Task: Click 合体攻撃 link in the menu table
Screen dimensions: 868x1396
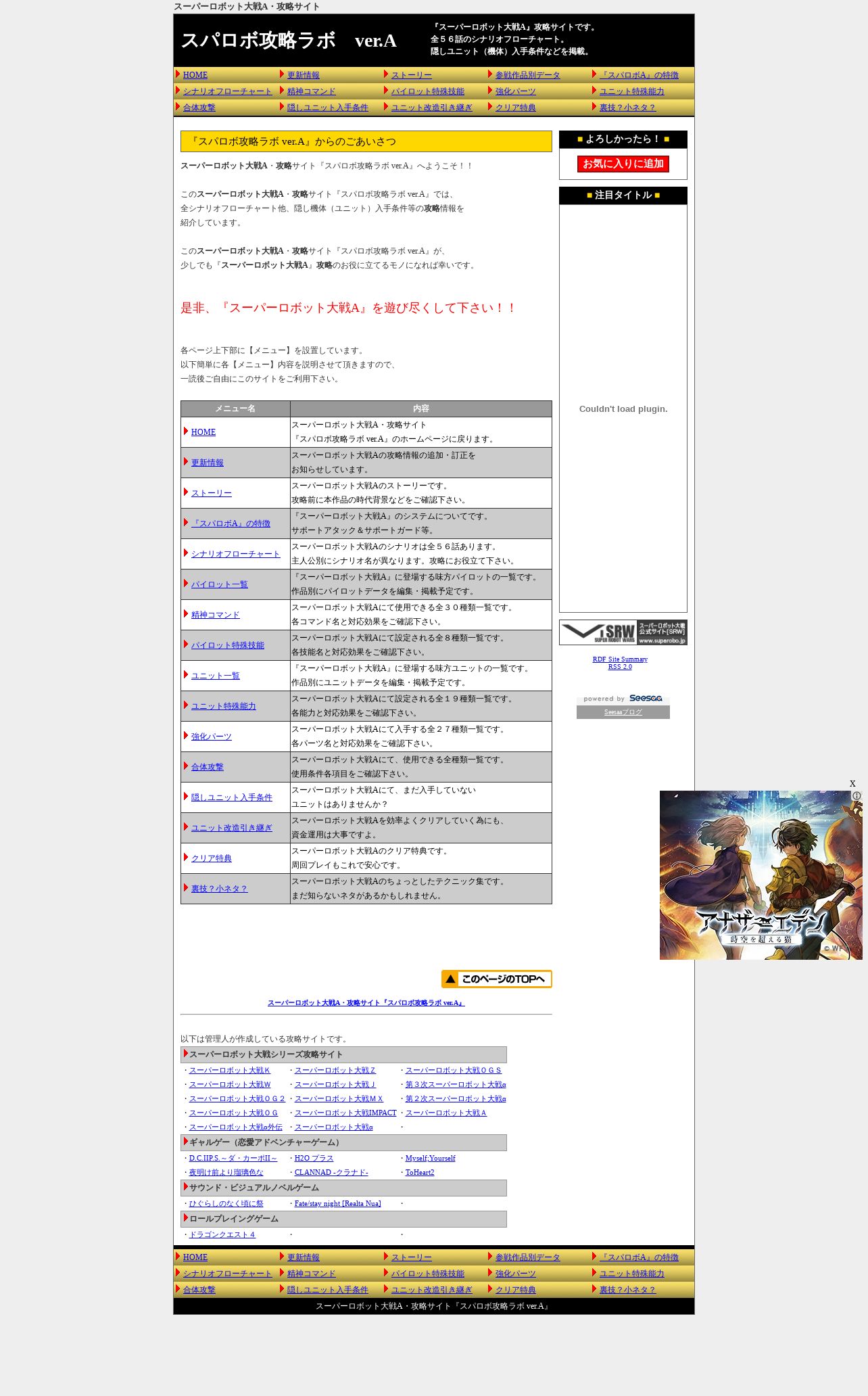Action: pos(208,767)
